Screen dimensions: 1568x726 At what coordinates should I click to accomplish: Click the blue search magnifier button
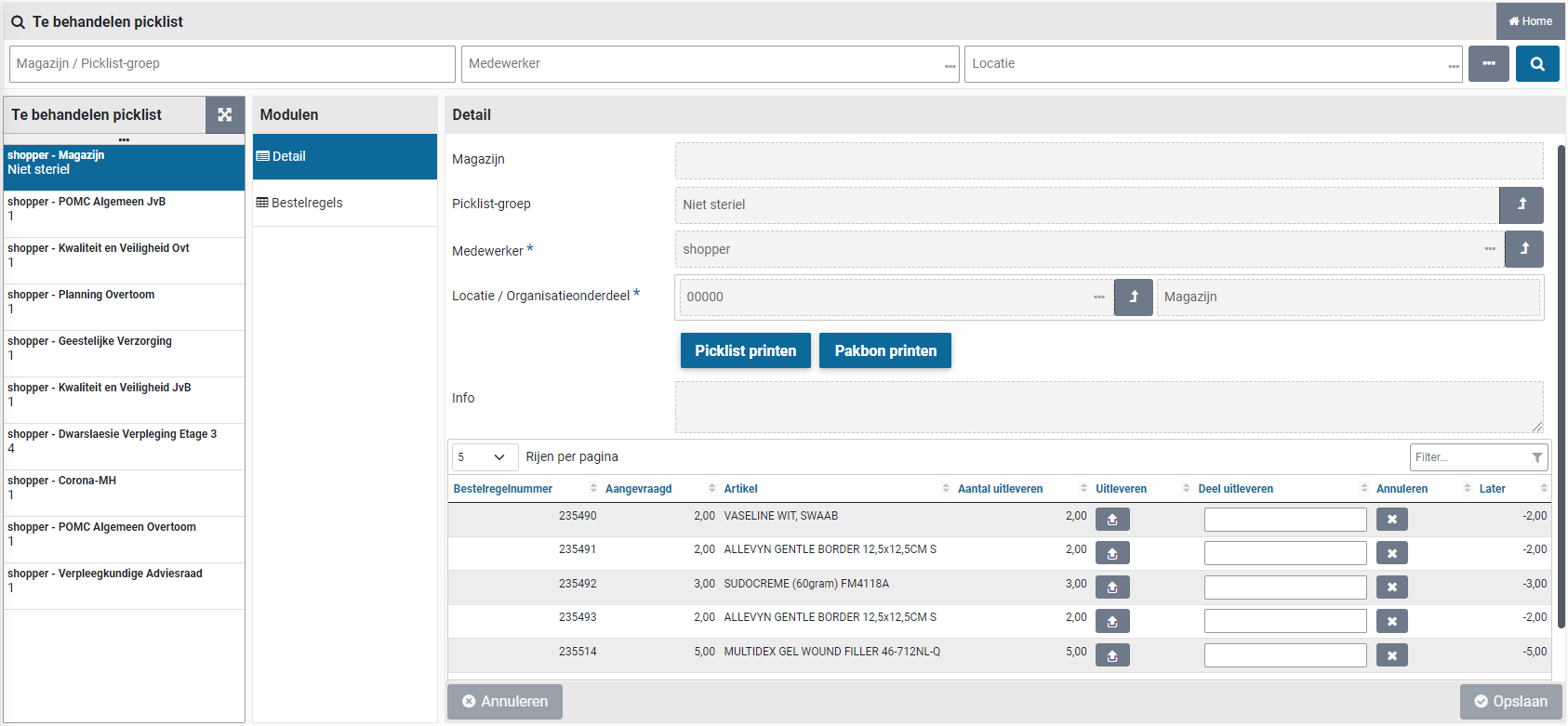point(1536,64)
